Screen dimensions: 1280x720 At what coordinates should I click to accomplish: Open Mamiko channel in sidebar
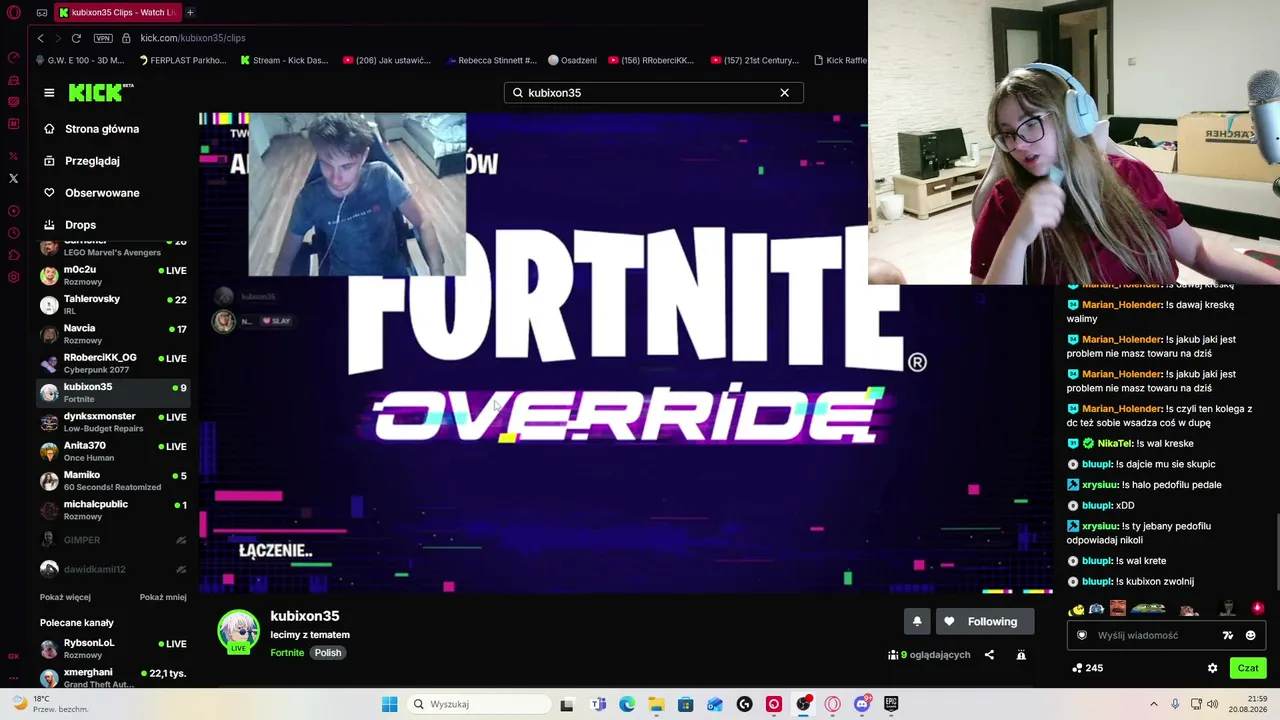pyautogui.click(x=113, y=480)
